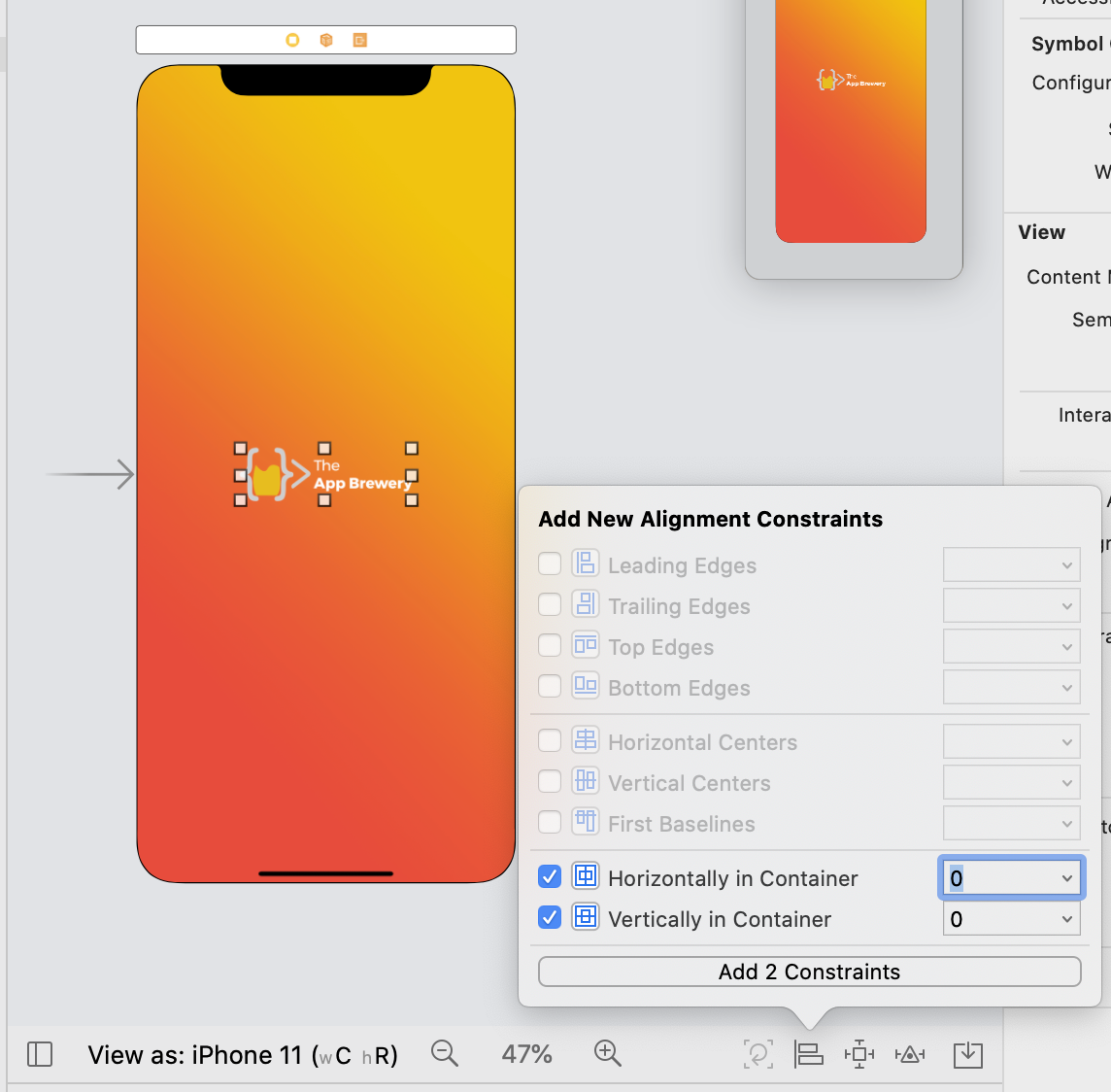The image size is (1111, 1092).
Task: Open Vertically in Container value dropdown arrow
Action: click(x=1066, y=919)
